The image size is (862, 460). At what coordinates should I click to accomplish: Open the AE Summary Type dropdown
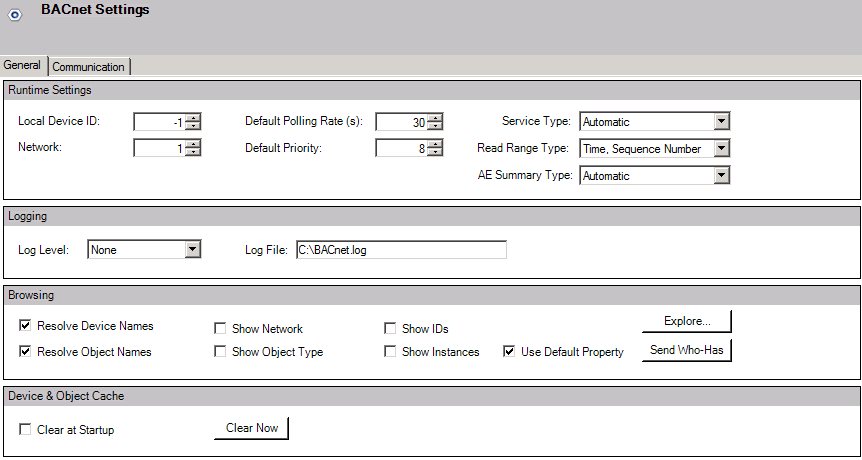tap(721, 176)
